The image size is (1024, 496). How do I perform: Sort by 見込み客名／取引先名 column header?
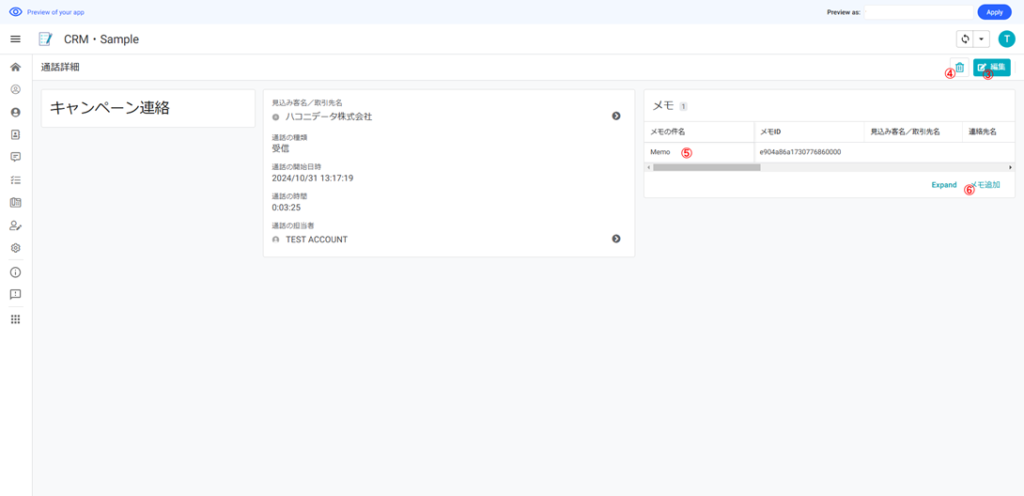905,132
